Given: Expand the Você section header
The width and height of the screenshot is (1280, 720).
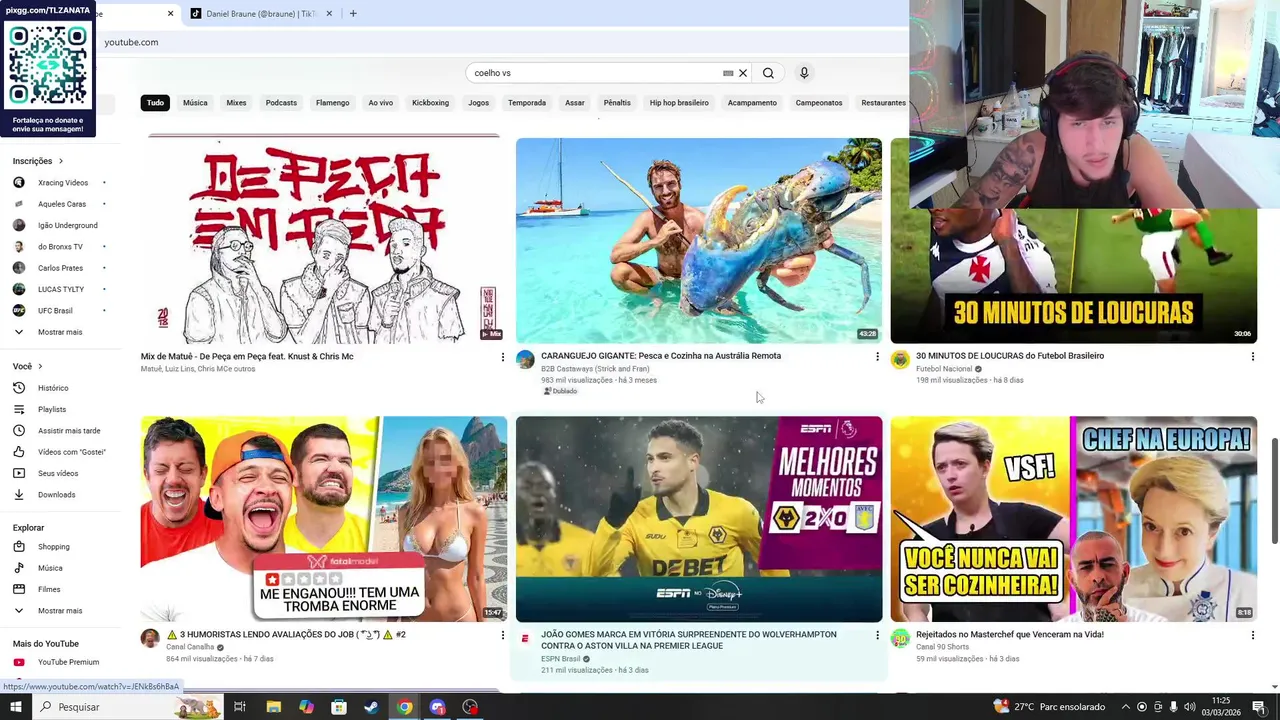Looking at the screenshot, I should coord(28,367).
